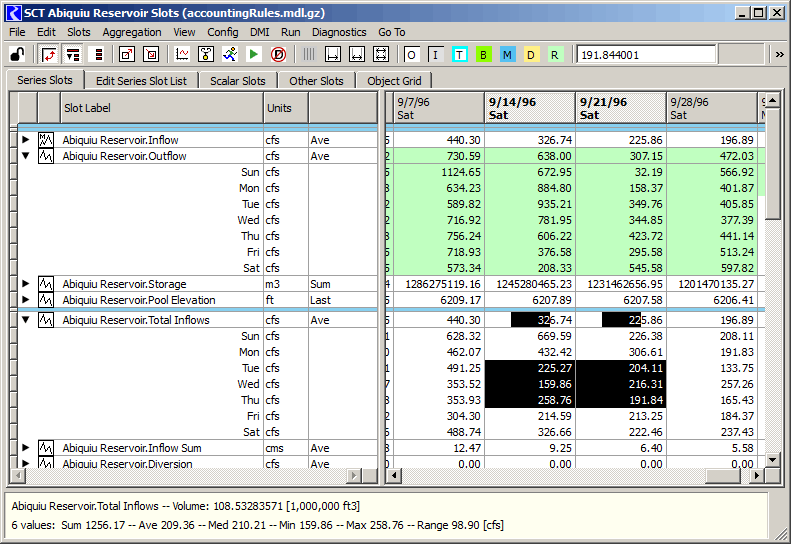Set the light green R flag
Screen dimensions: 791x544
point(554,55)
